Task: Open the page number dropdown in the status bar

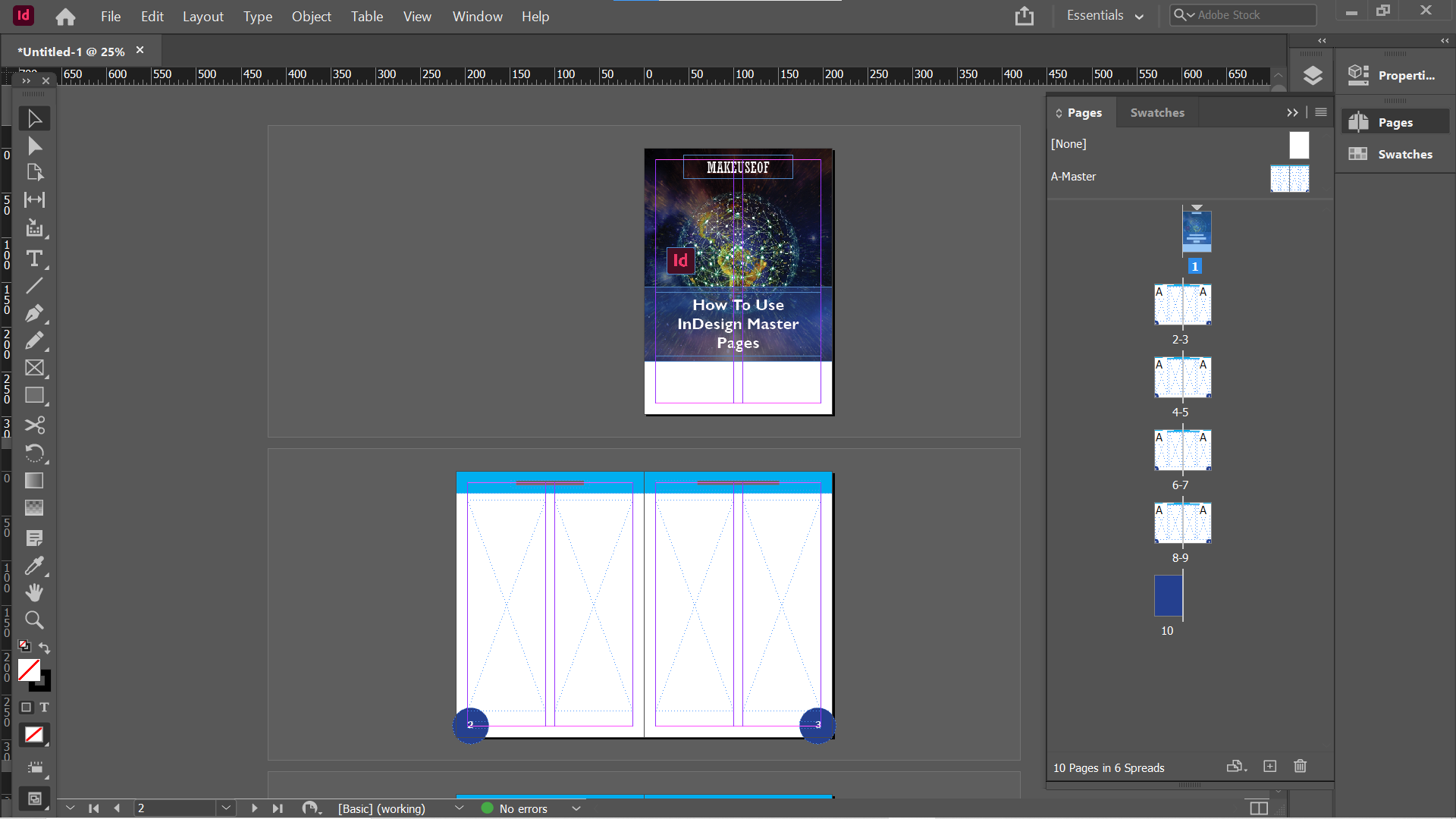Action: pos(226,808)
